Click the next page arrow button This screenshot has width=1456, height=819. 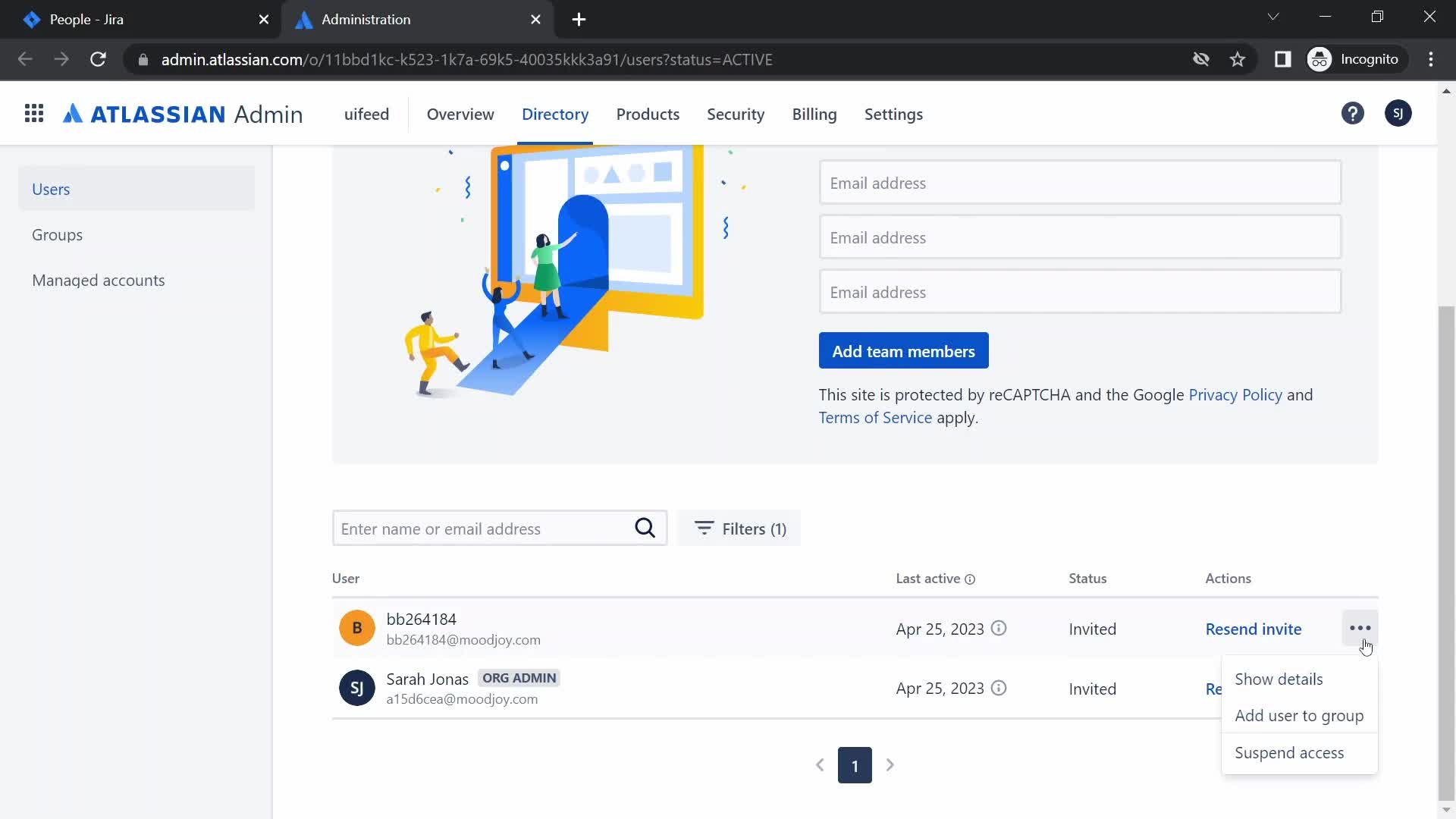coord(890,765)
